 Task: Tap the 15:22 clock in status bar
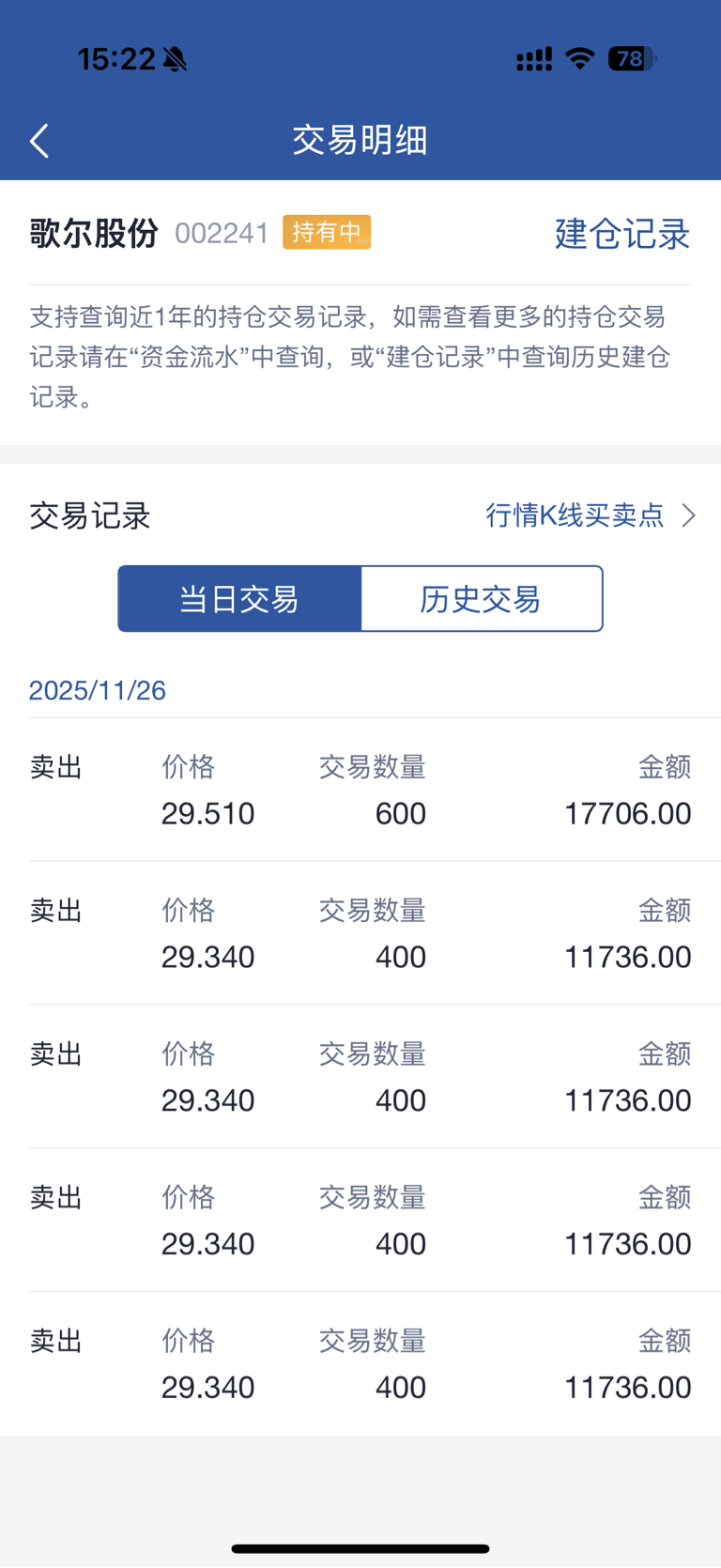[115, 59]
